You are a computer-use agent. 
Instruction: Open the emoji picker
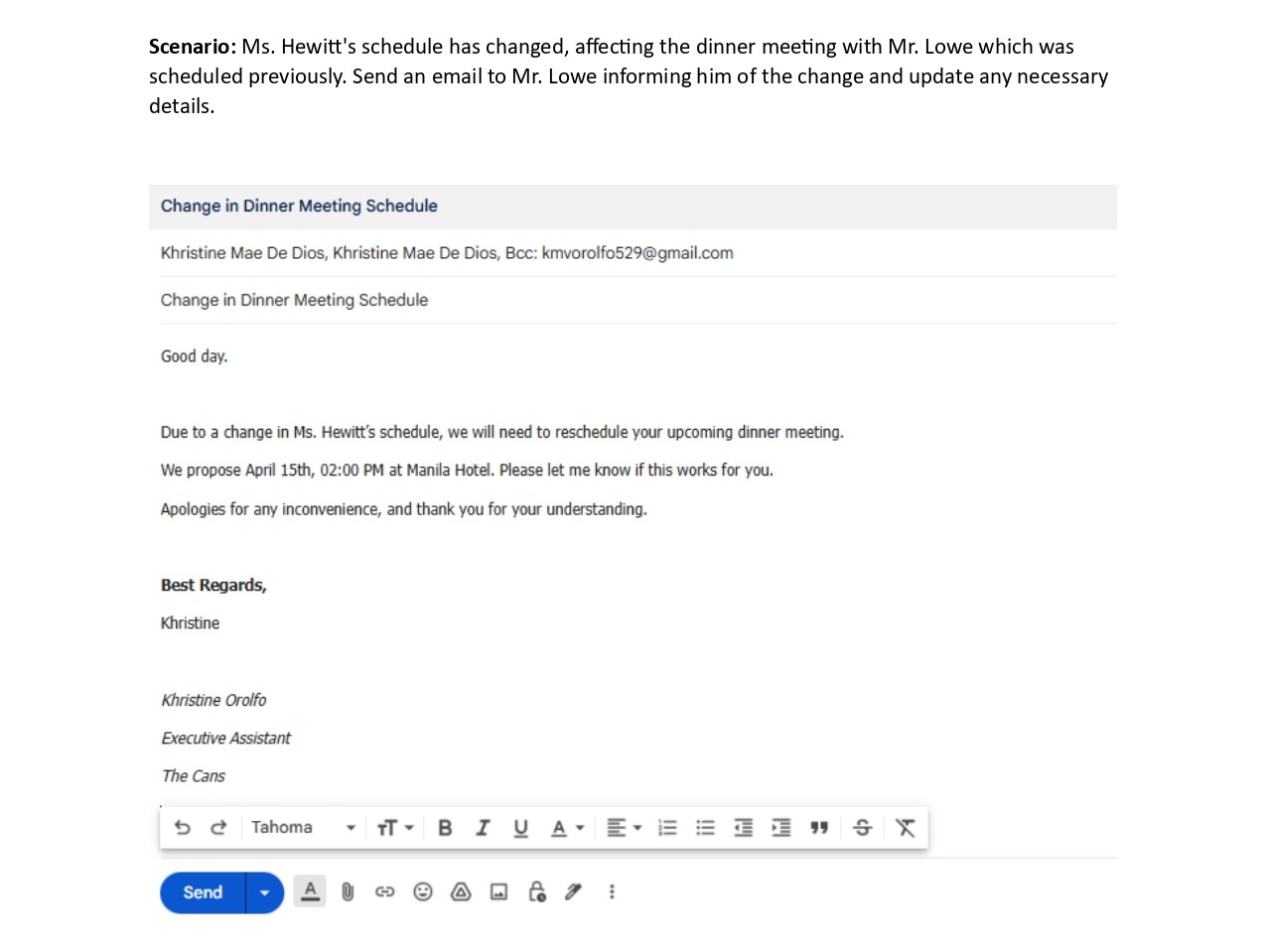pos(423,892)
